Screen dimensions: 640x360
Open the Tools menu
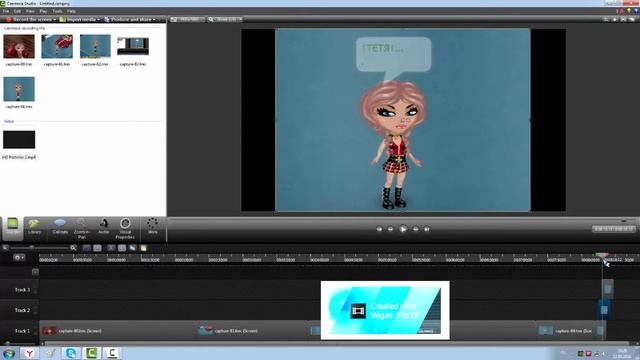[58, 11]
